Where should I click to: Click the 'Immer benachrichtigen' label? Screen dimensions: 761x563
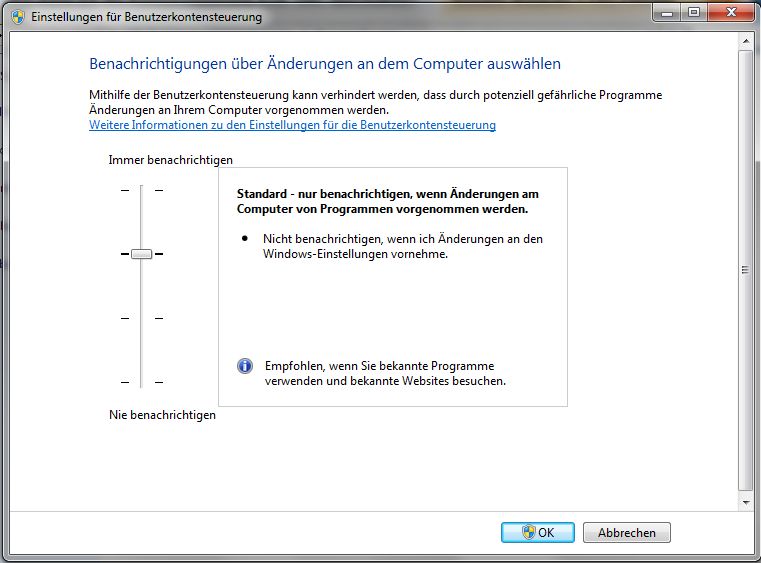point(170,160)
